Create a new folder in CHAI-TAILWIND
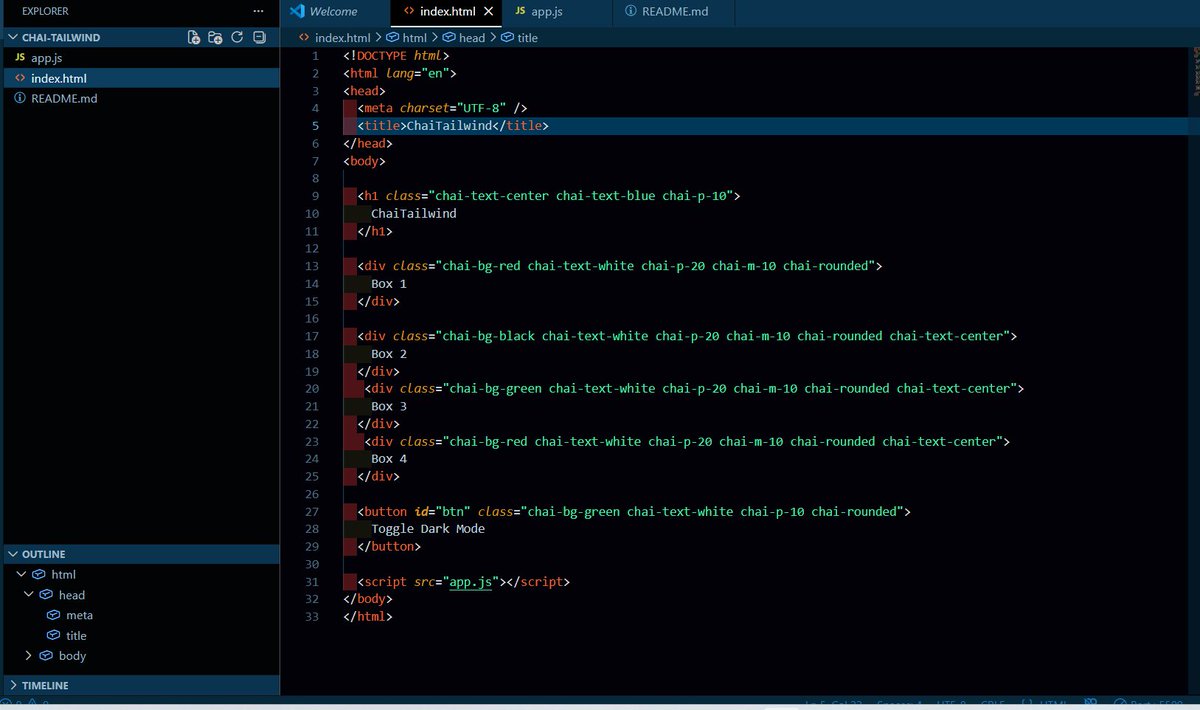The width and height of the screenshot is (1200, 710). (x=215, y=37)
